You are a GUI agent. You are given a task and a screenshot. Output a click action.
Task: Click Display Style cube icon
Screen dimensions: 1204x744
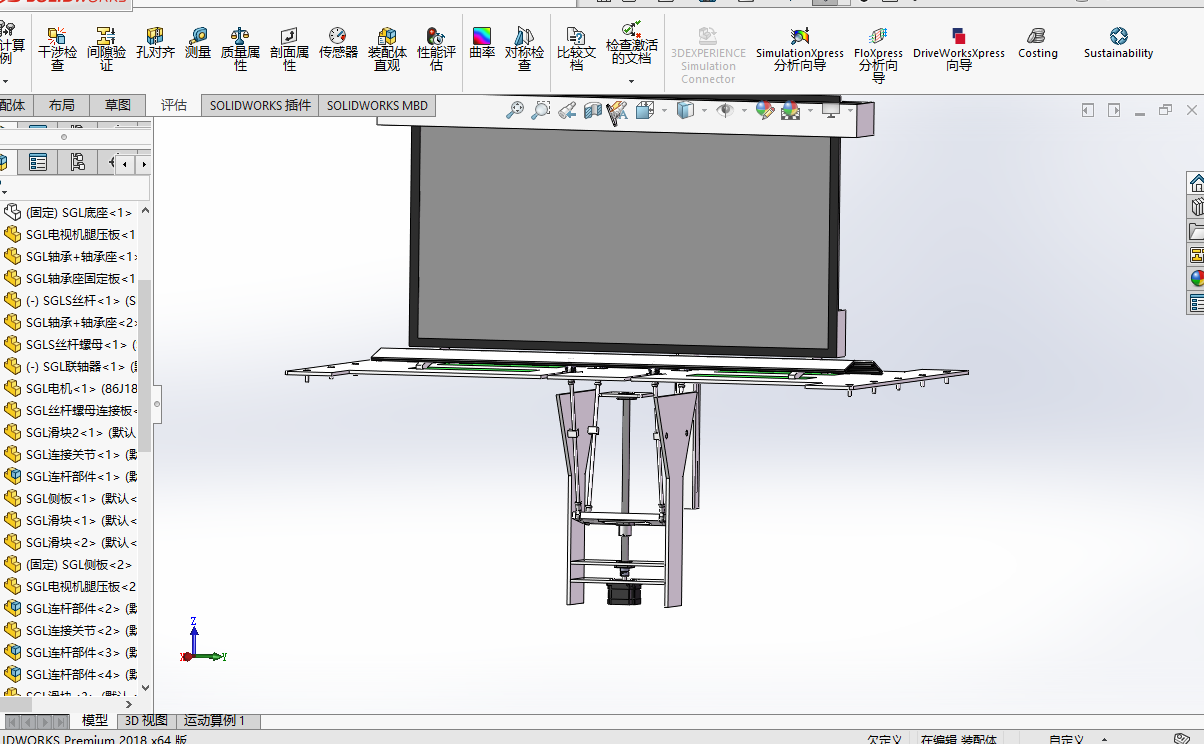pyautogui.click(x=685, y=110)
